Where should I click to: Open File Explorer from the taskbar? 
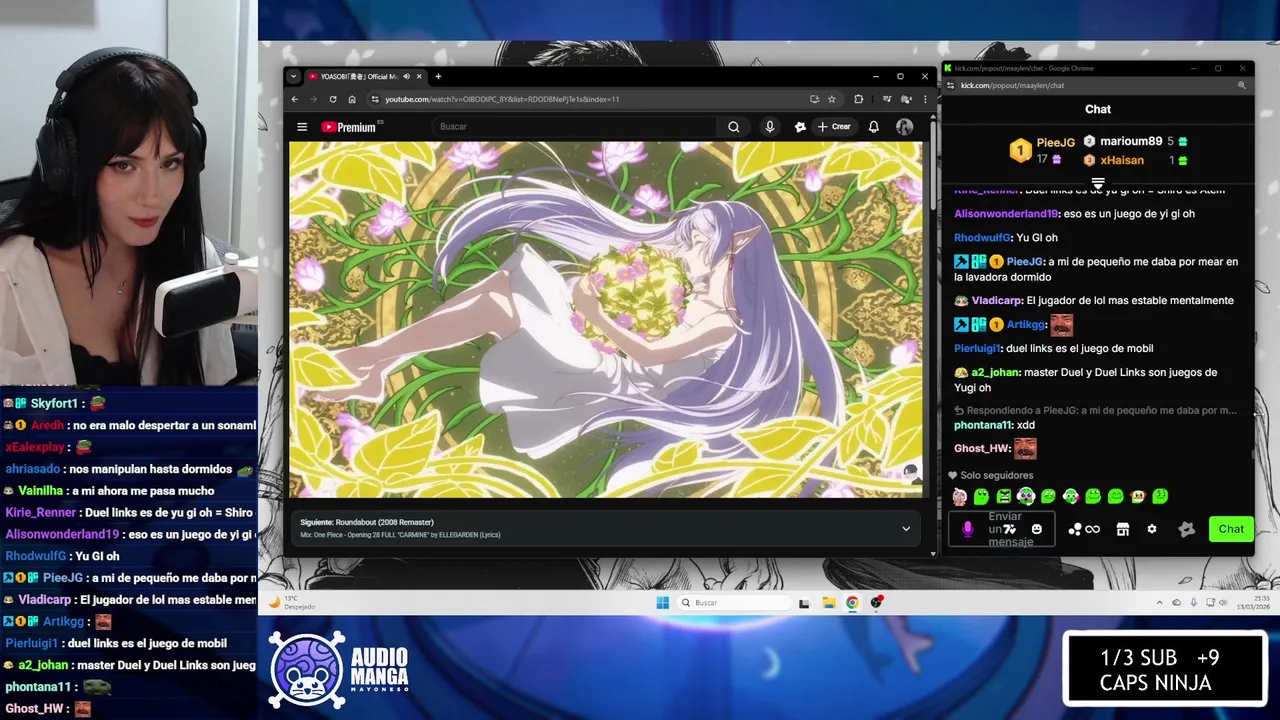coord(829,603)
